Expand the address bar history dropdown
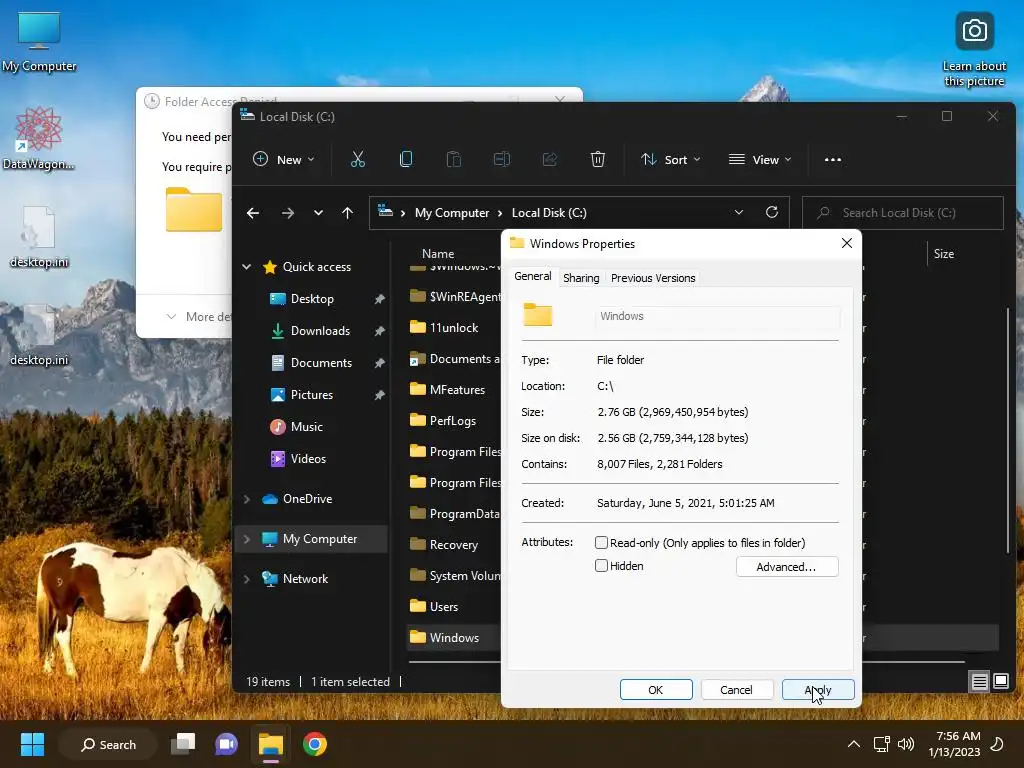 [739, 212]
